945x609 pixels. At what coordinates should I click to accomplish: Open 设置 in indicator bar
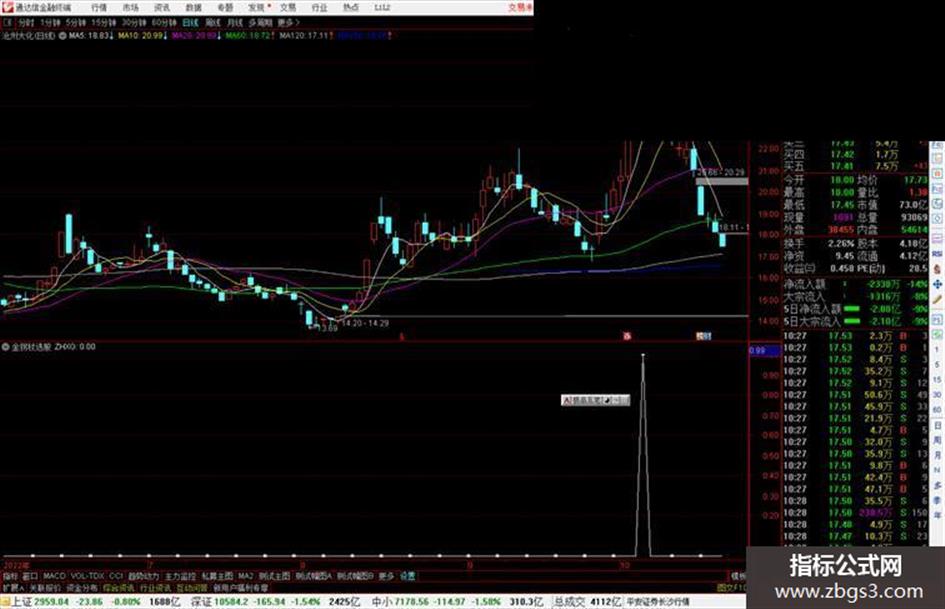[407, 576]
